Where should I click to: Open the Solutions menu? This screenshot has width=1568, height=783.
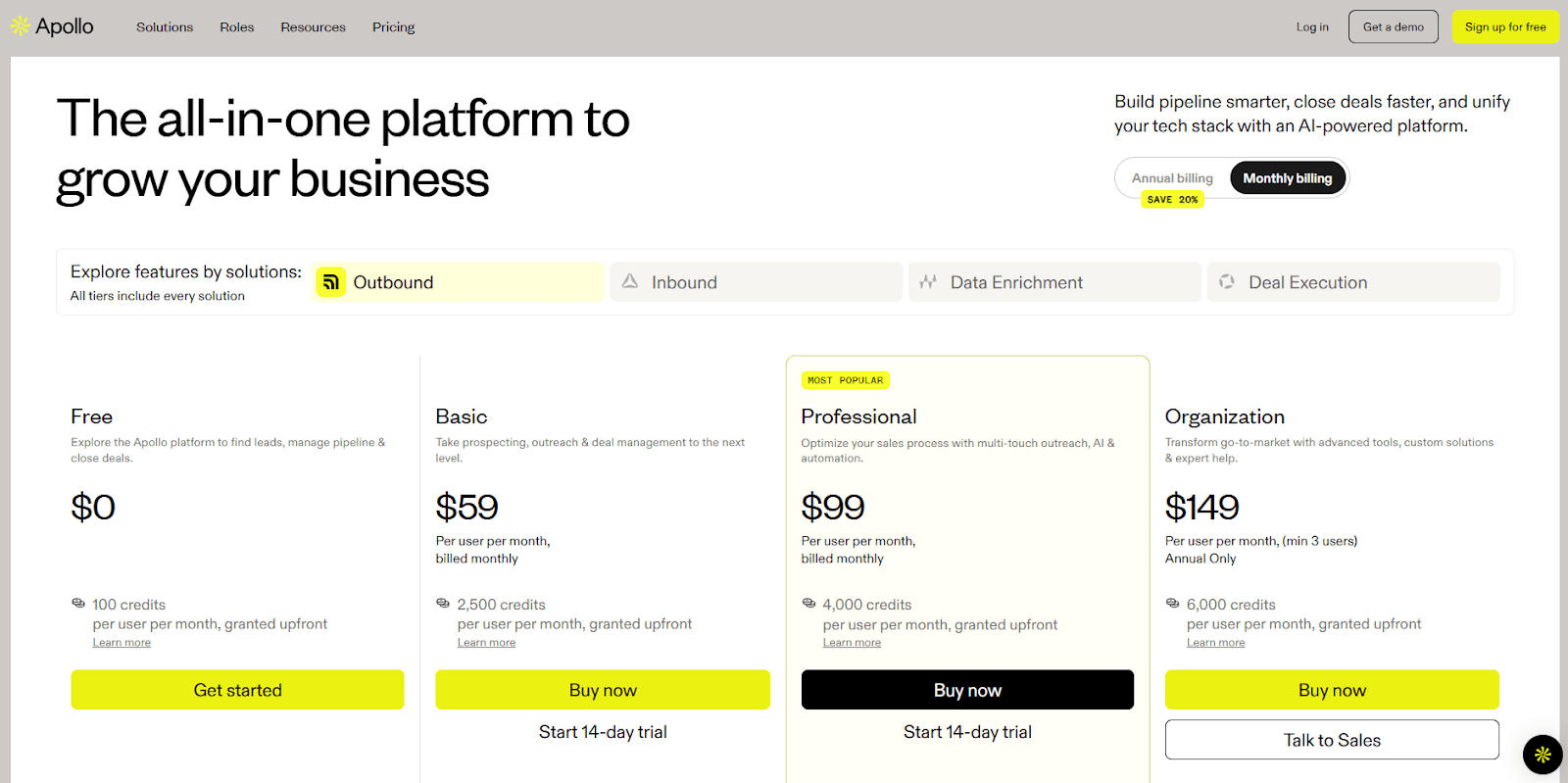(x=165, y=27)
